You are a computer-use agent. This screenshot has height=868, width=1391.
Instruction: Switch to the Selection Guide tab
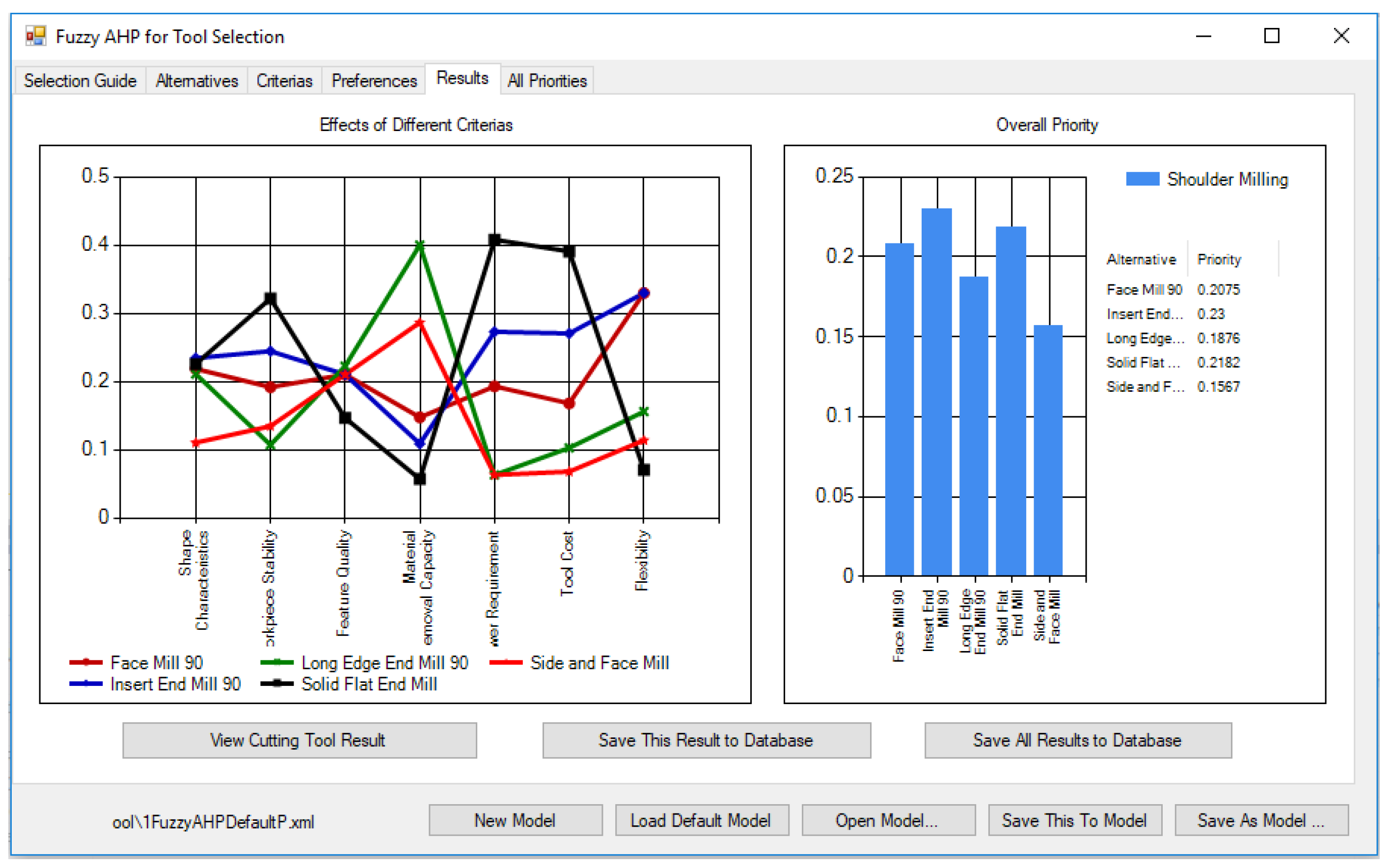(80, 81)
